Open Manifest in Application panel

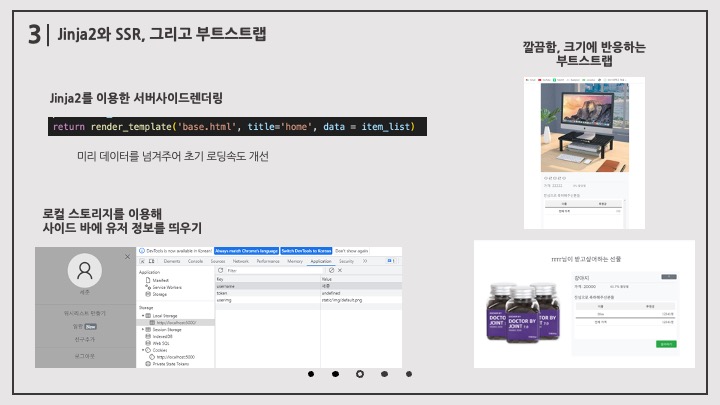pyautogui.click(x=158, y=280)
